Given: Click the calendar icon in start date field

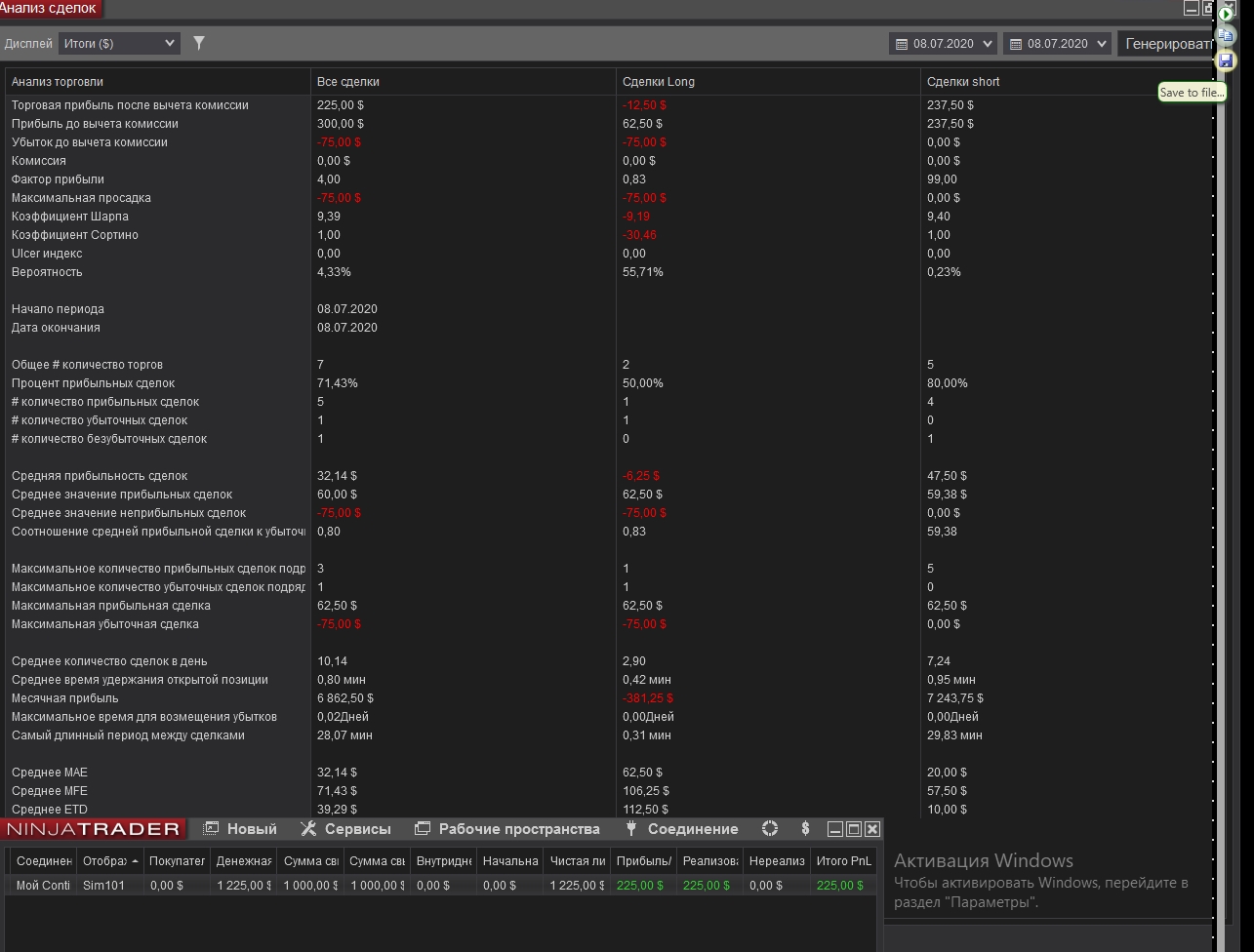Looking at the screenshot, I should [x=901, y=44].
